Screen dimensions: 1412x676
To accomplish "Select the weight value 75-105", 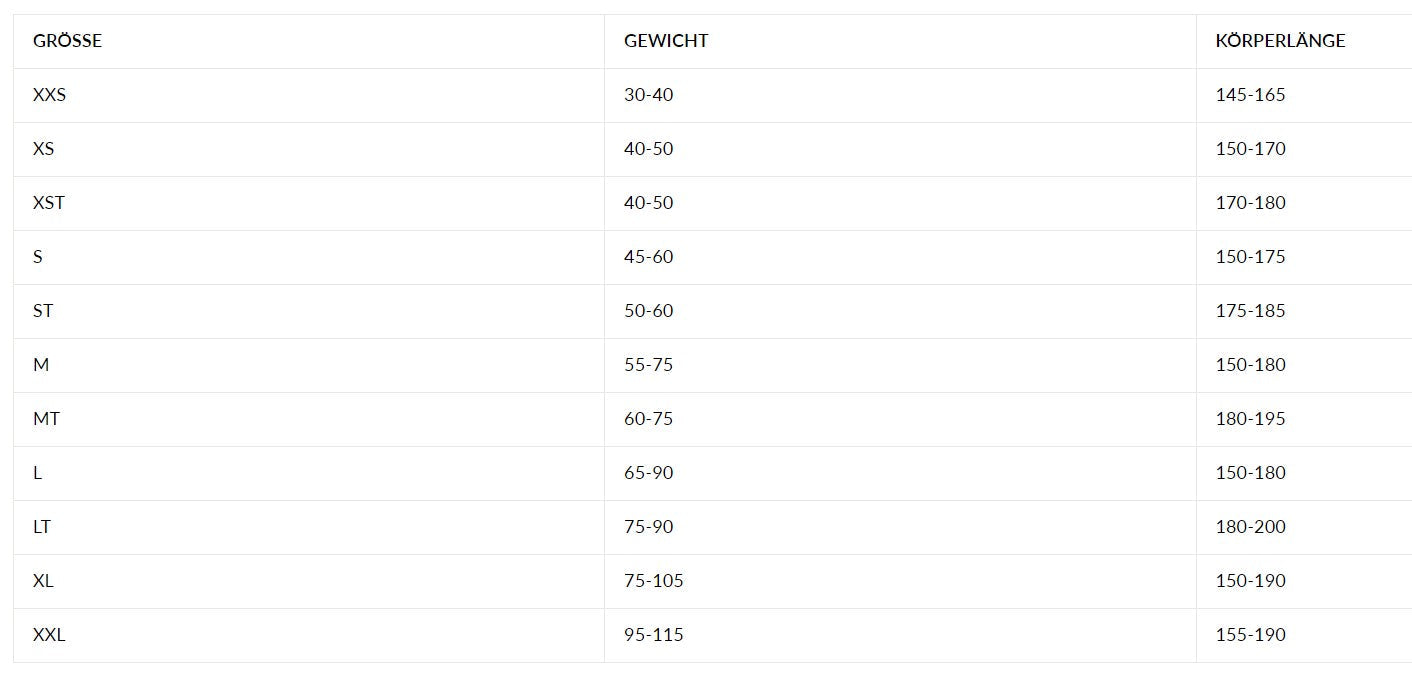I will point(654,581).
